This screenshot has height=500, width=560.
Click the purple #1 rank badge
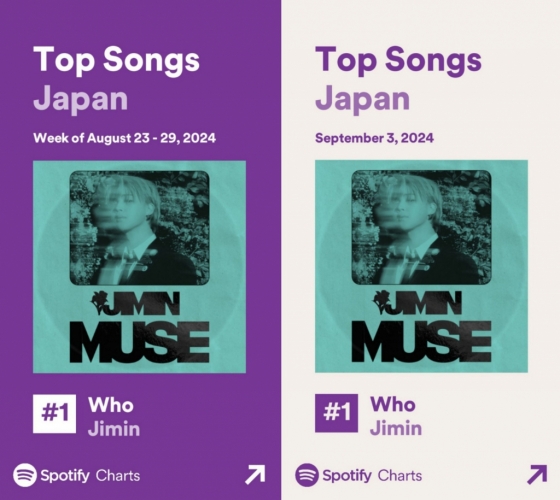pos(336,413)
